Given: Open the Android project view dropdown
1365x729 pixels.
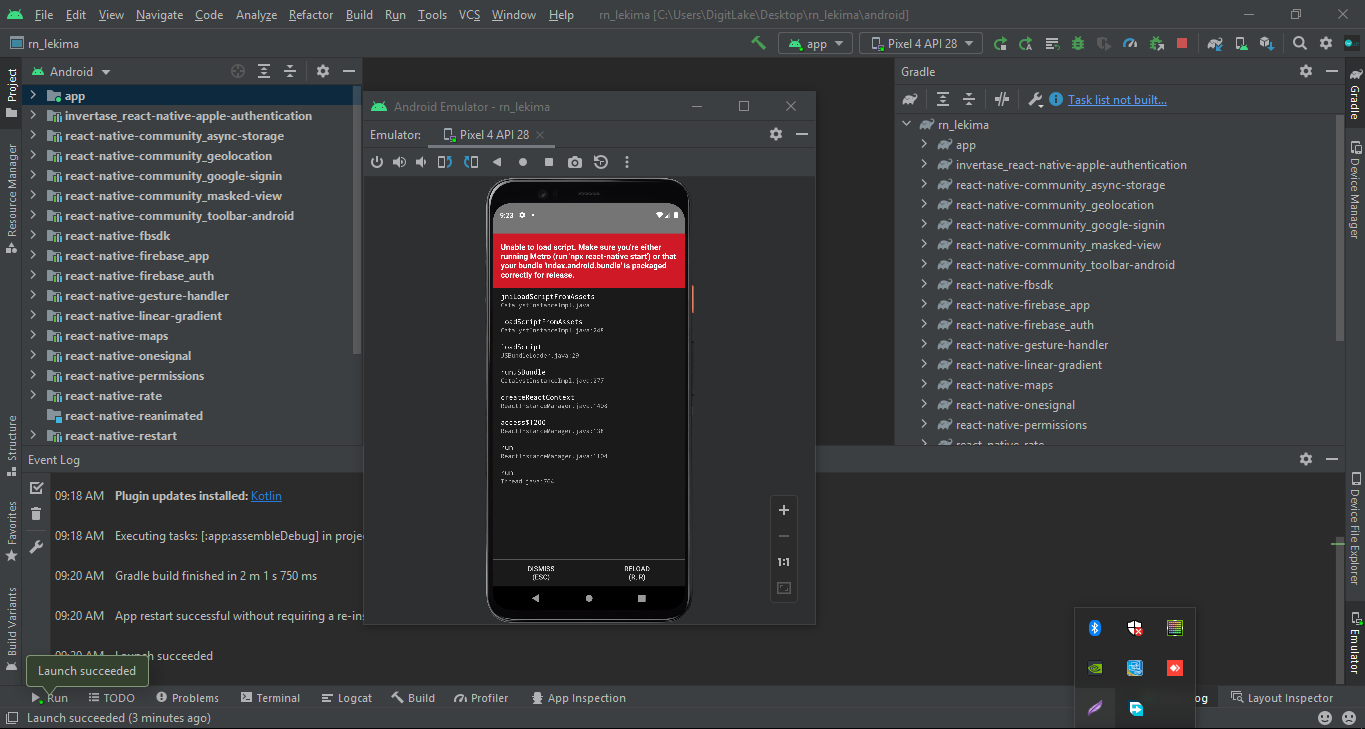Looking at the screenshot, I should click(x=71, y=72).
